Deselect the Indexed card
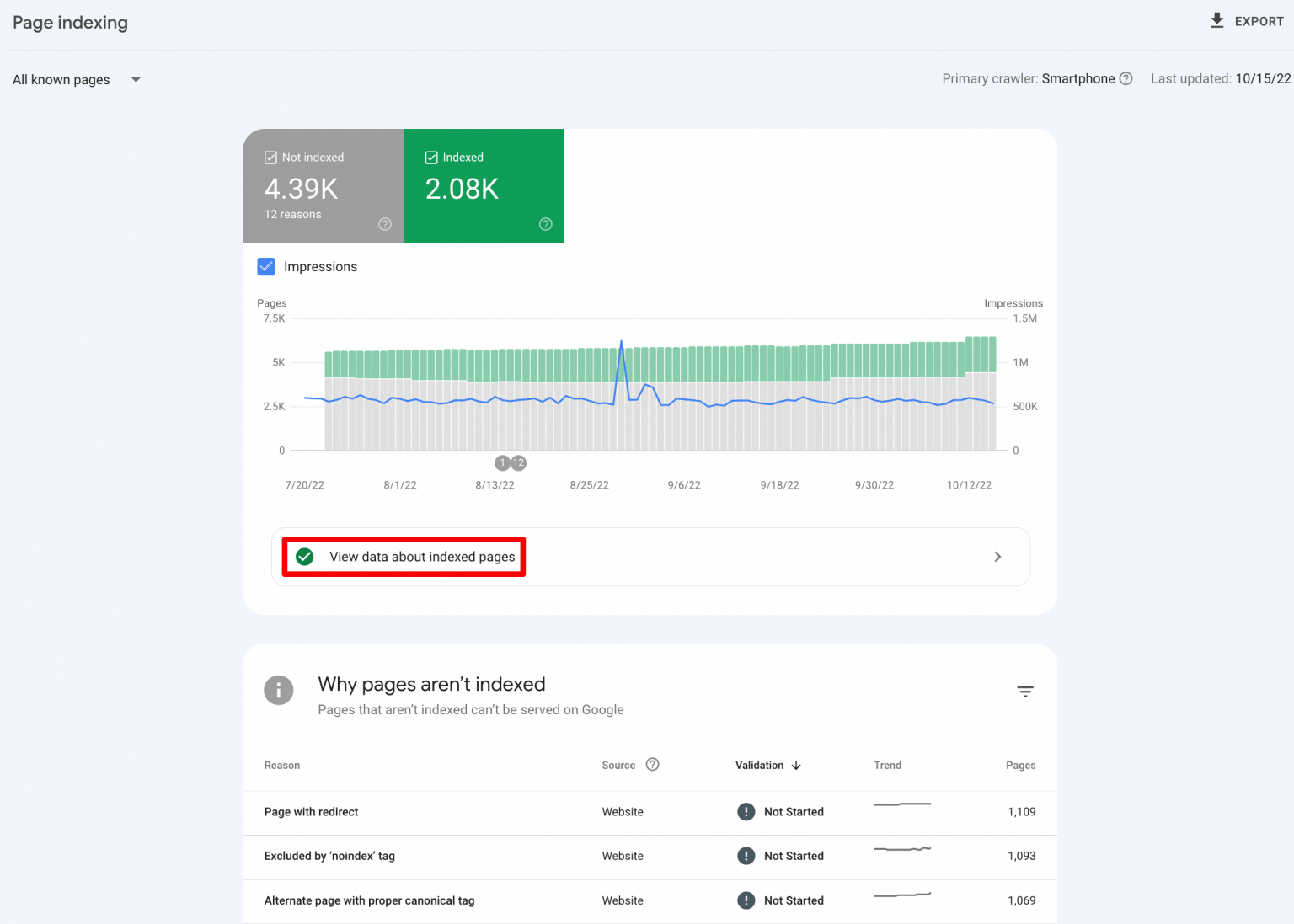Image resolution: width=1294 pixels, height=924 pixels. point(430,157)
